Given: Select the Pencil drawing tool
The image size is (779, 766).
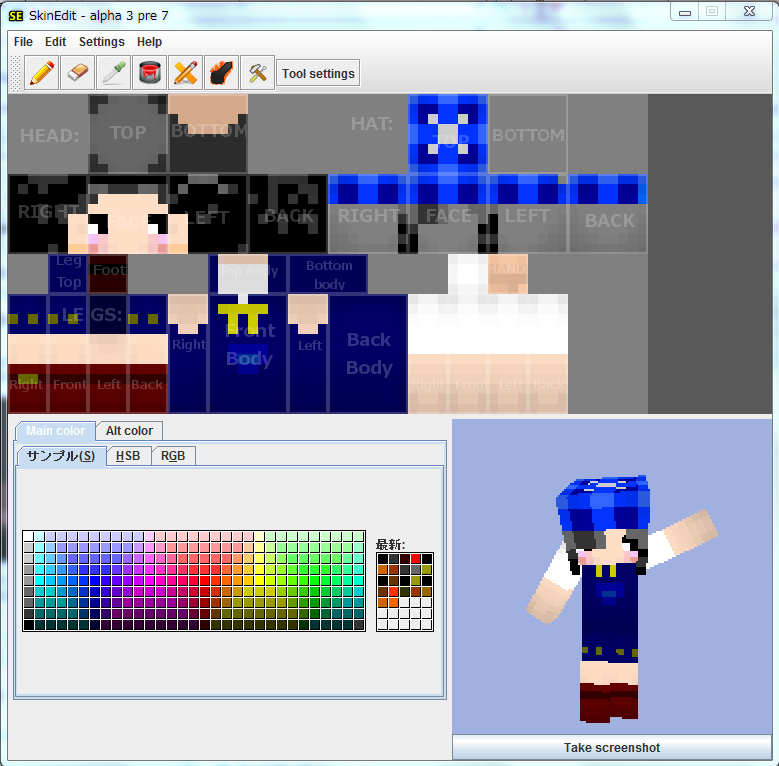Looking at the screenshot, I should pos(41,73).
